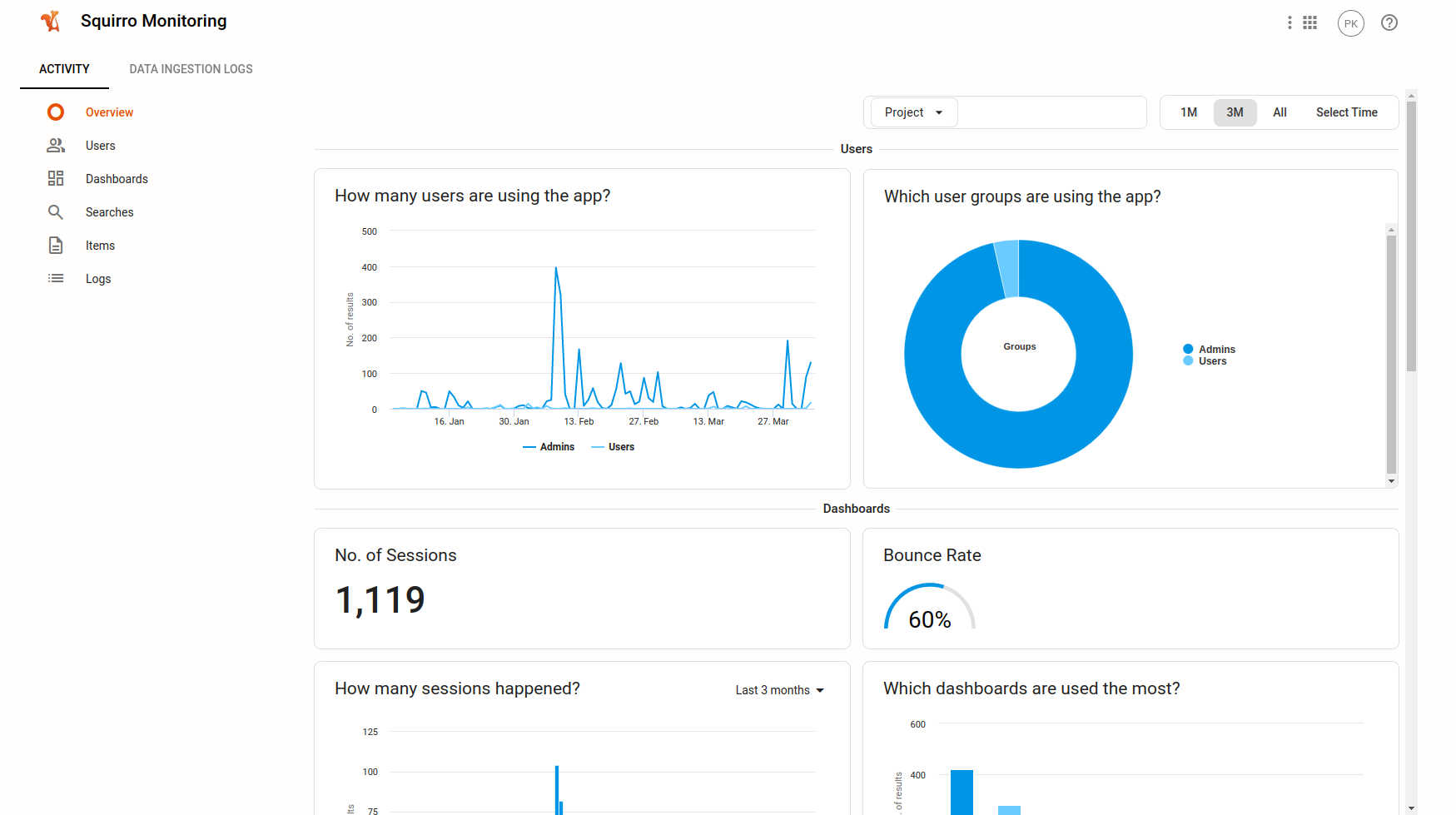This screenshot has width=1456, height=815.
Task: Open the PK user profile avatar
Action: [x=1351, y=23]
